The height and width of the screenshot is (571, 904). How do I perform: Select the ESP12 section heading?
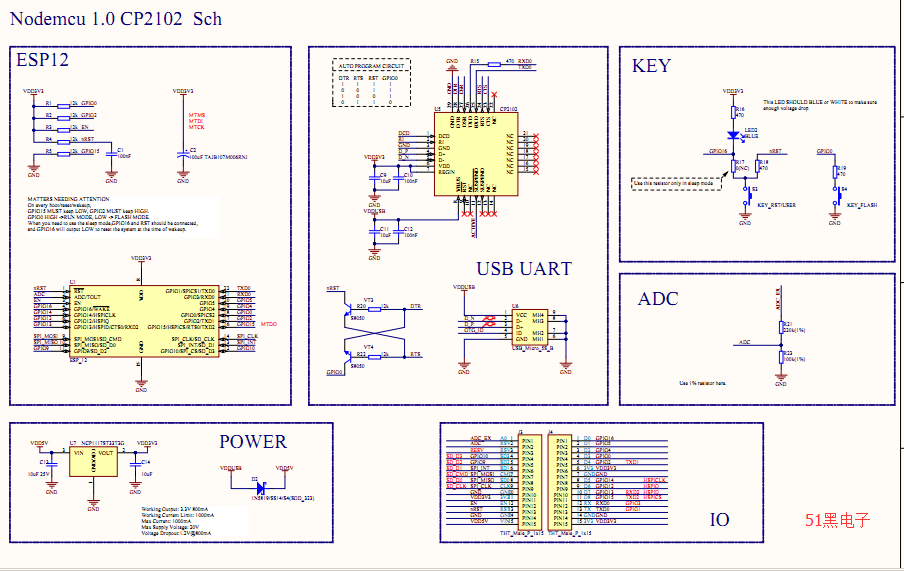click(43, 60)
